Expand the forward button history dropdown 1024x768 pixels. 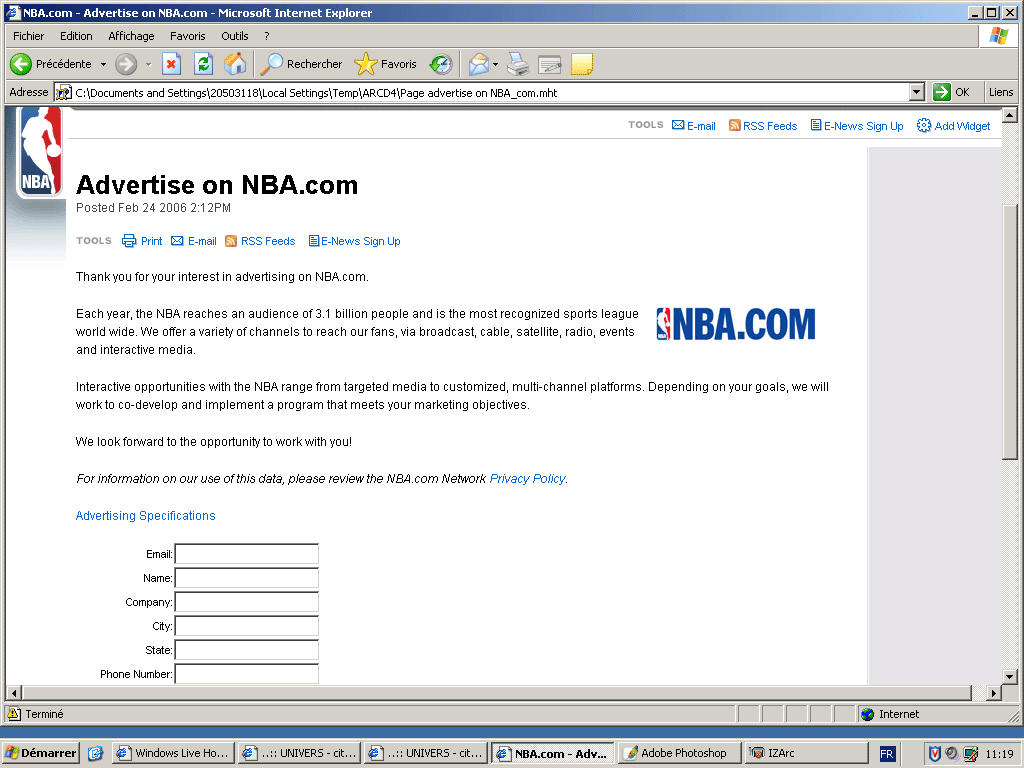coord(148,64)
